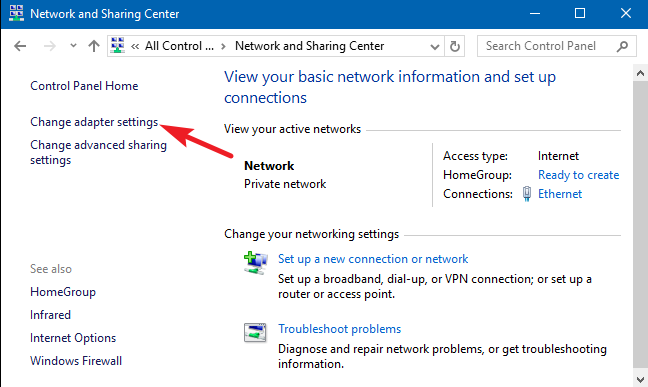Screen dimensions: 648x387
Task: Click the 'Access type:' label
Action: [x=475, y=156]
